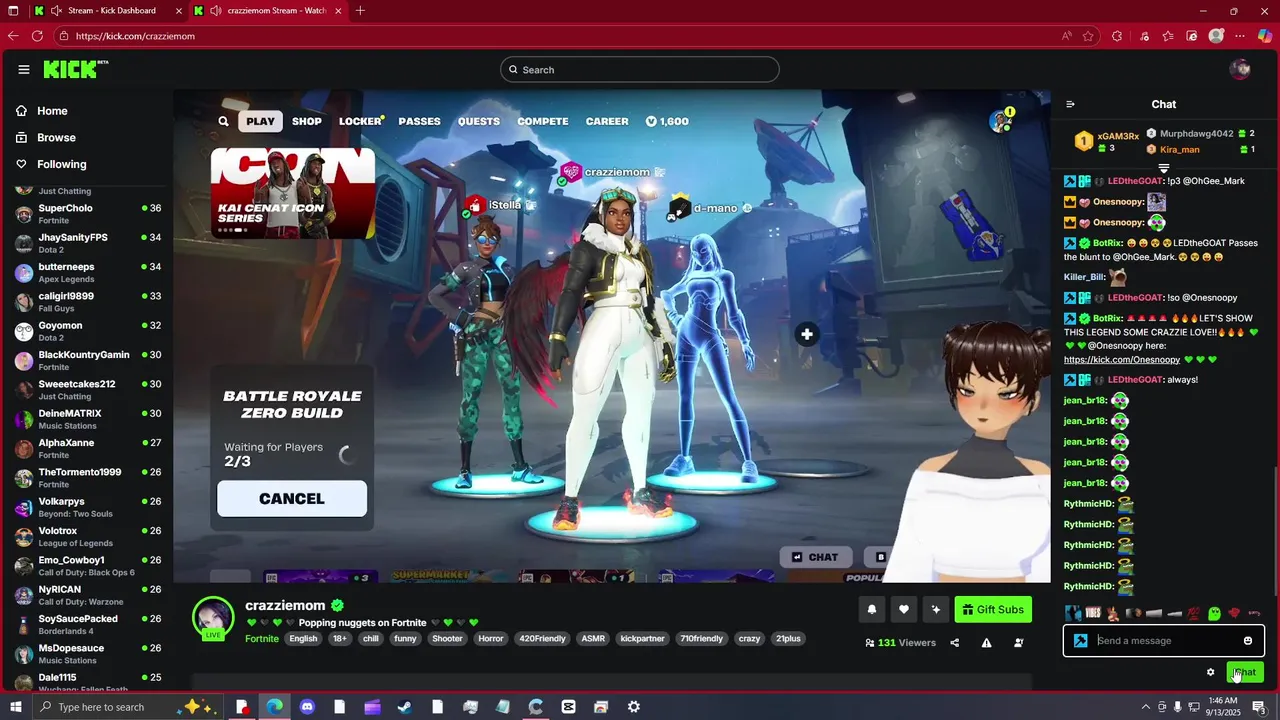Click the person icon beside report
The image size is (1280, 720).
click(1018, 643)
